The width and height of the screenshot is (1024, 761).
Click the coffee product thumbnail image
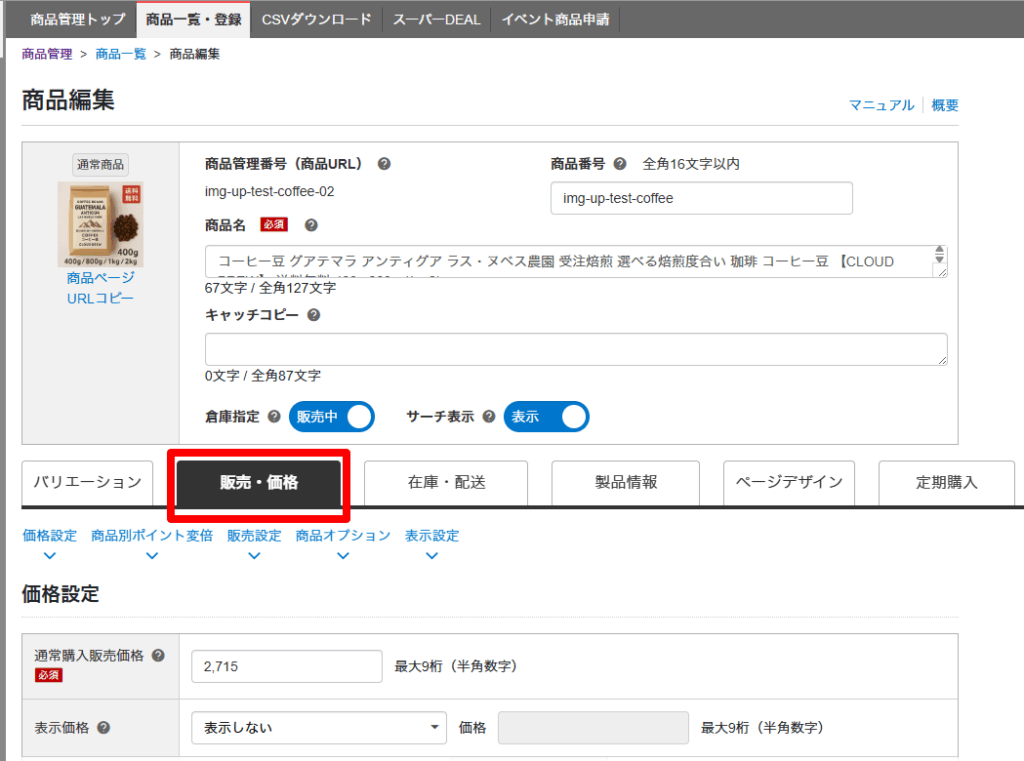[100, 225]
